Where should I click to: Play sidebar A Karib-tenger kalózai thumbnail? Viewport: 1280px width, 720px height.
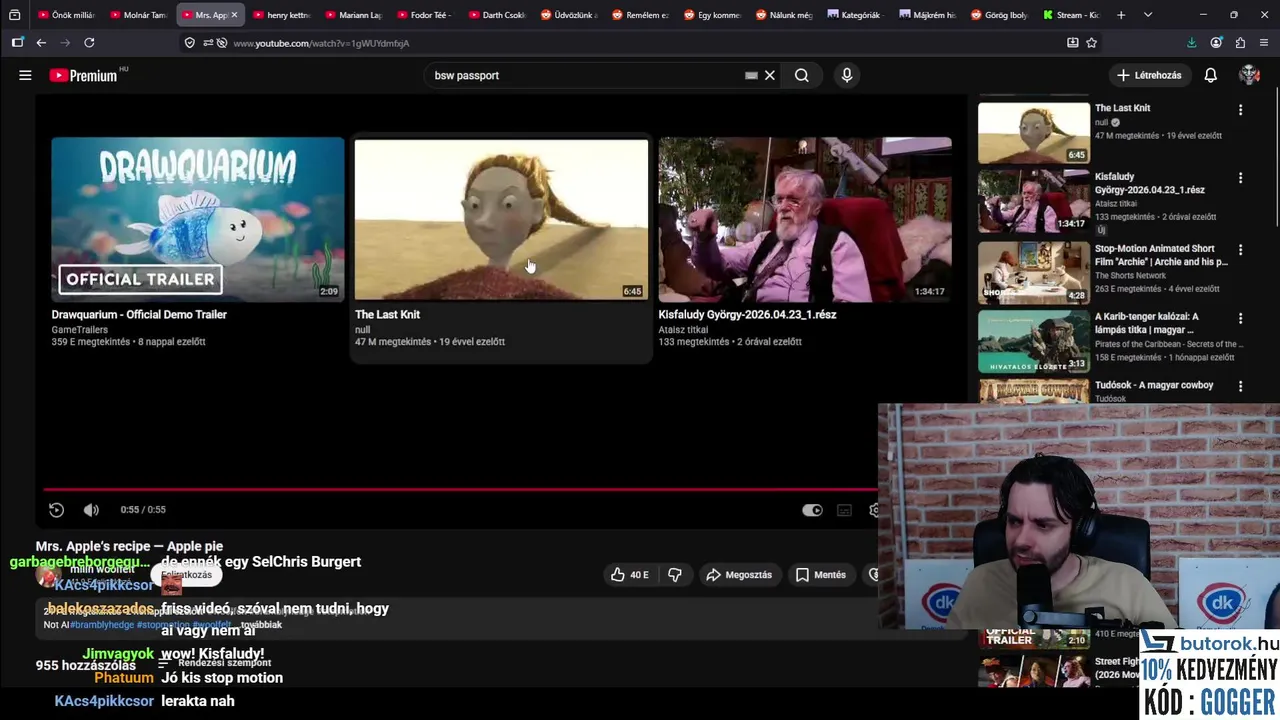point(1034,340)
